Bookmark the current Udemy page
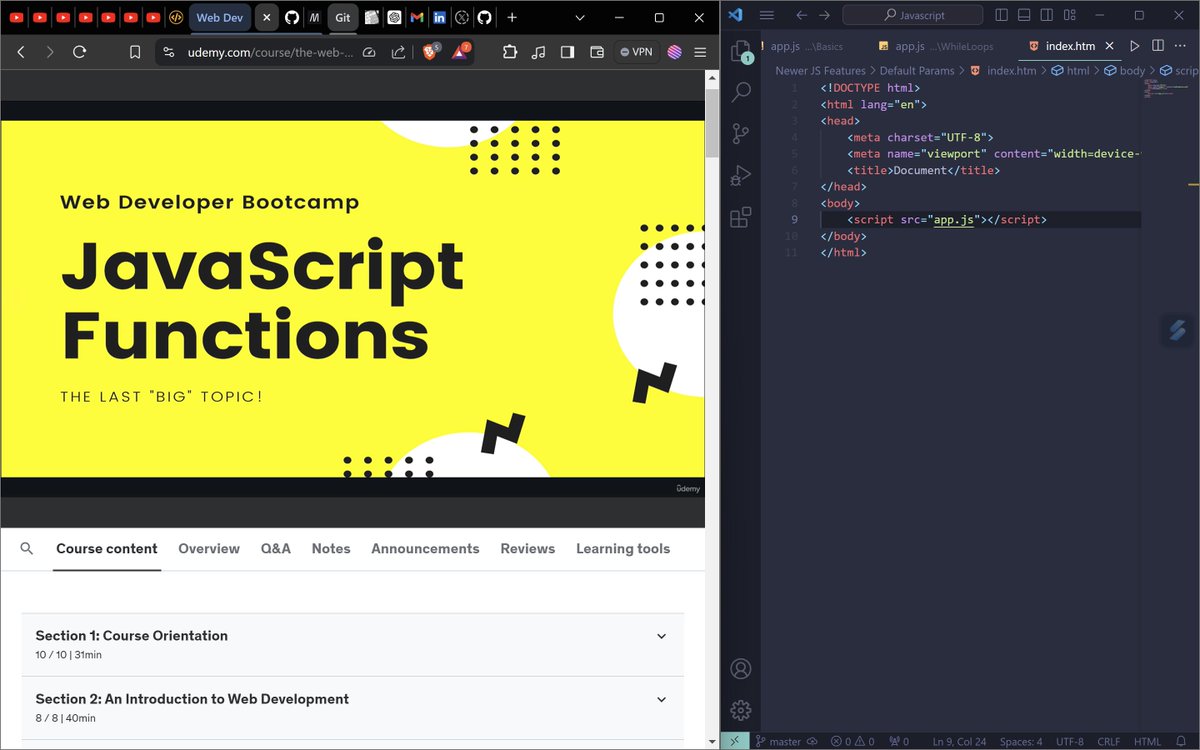 (x=135, y=52)
